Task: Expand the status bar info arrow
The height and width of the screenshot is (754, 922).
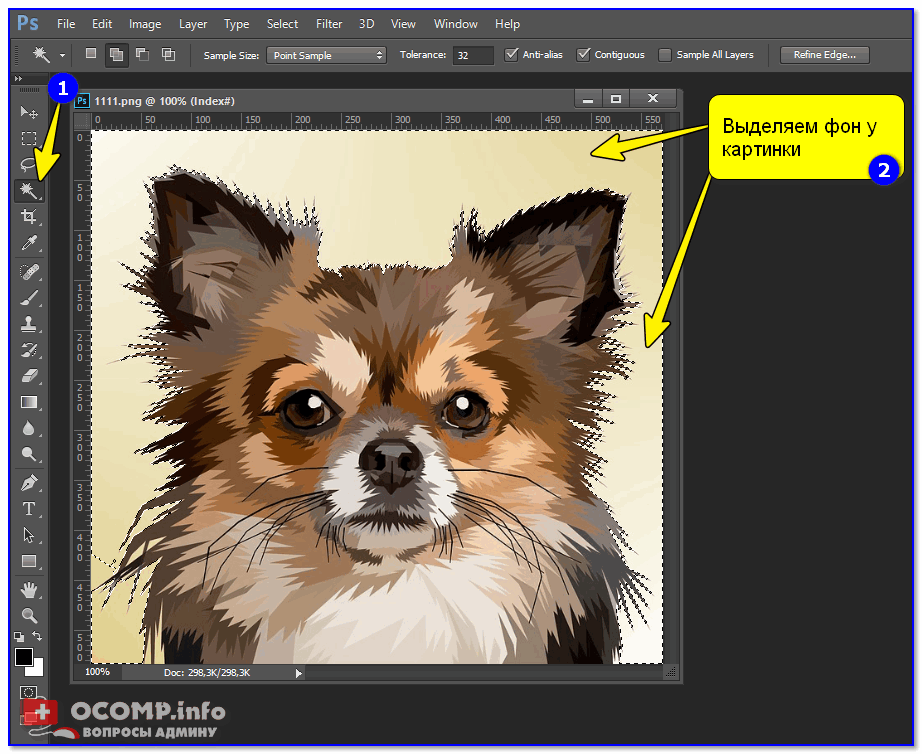Action: tap(298, 673)
